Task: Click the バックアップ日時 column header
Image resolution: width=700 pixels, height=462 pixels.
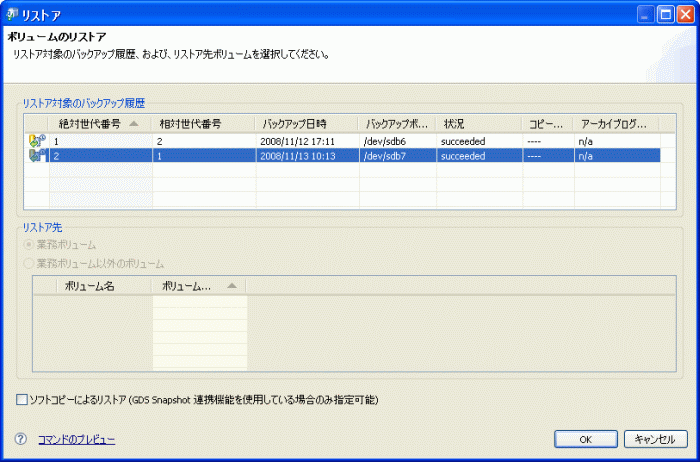Action: 306,124
